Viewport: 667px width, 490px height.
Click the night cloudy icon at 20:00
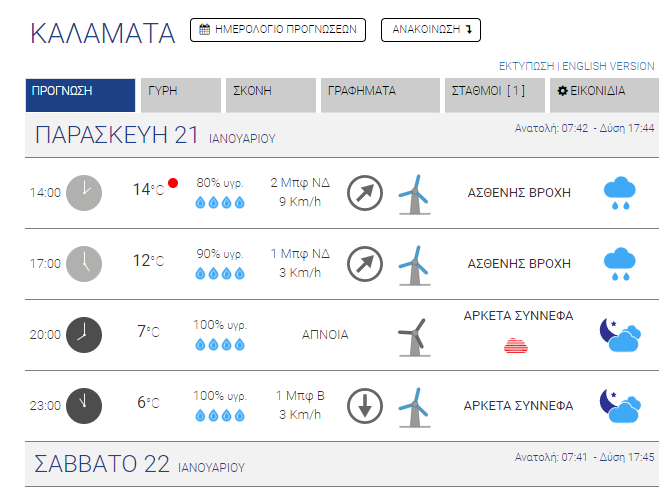coord(620,335)
